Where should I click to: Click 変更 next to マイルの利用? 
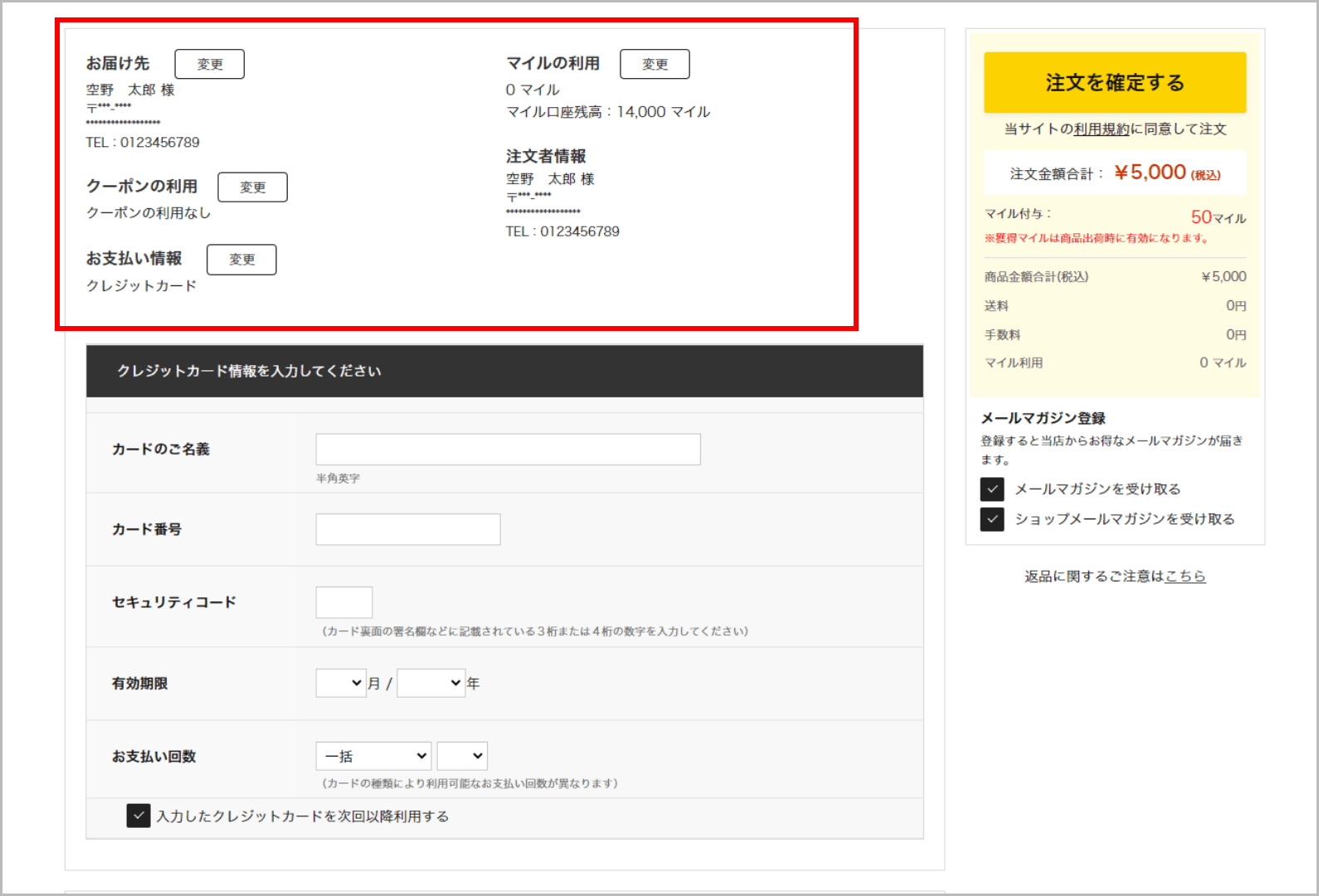(655, 64)
